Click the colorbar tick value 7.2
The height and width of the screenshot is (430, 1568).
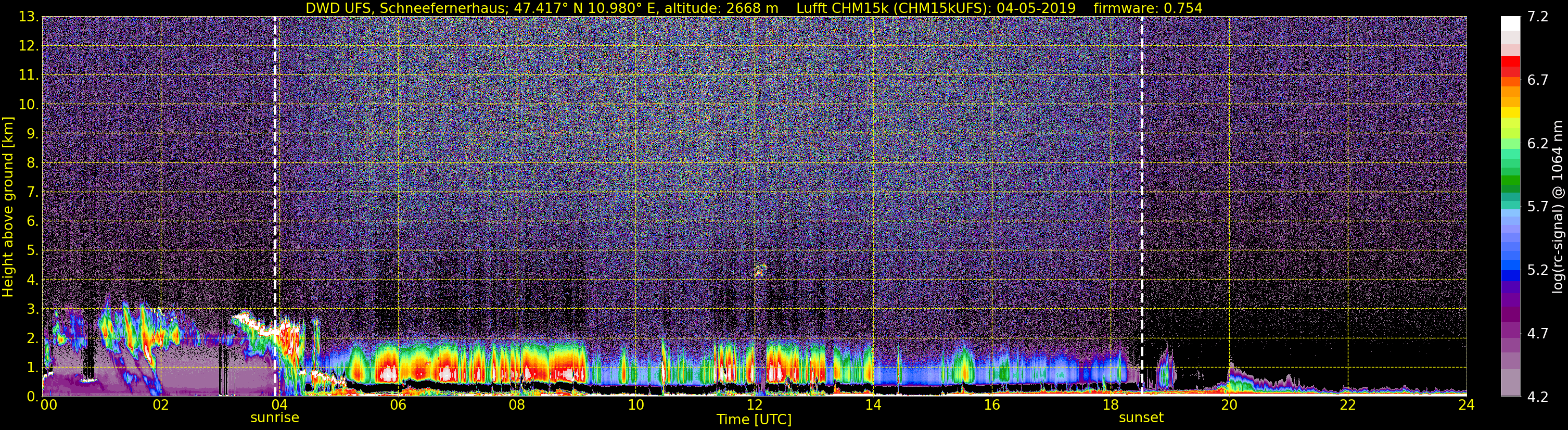(1538, 17)
